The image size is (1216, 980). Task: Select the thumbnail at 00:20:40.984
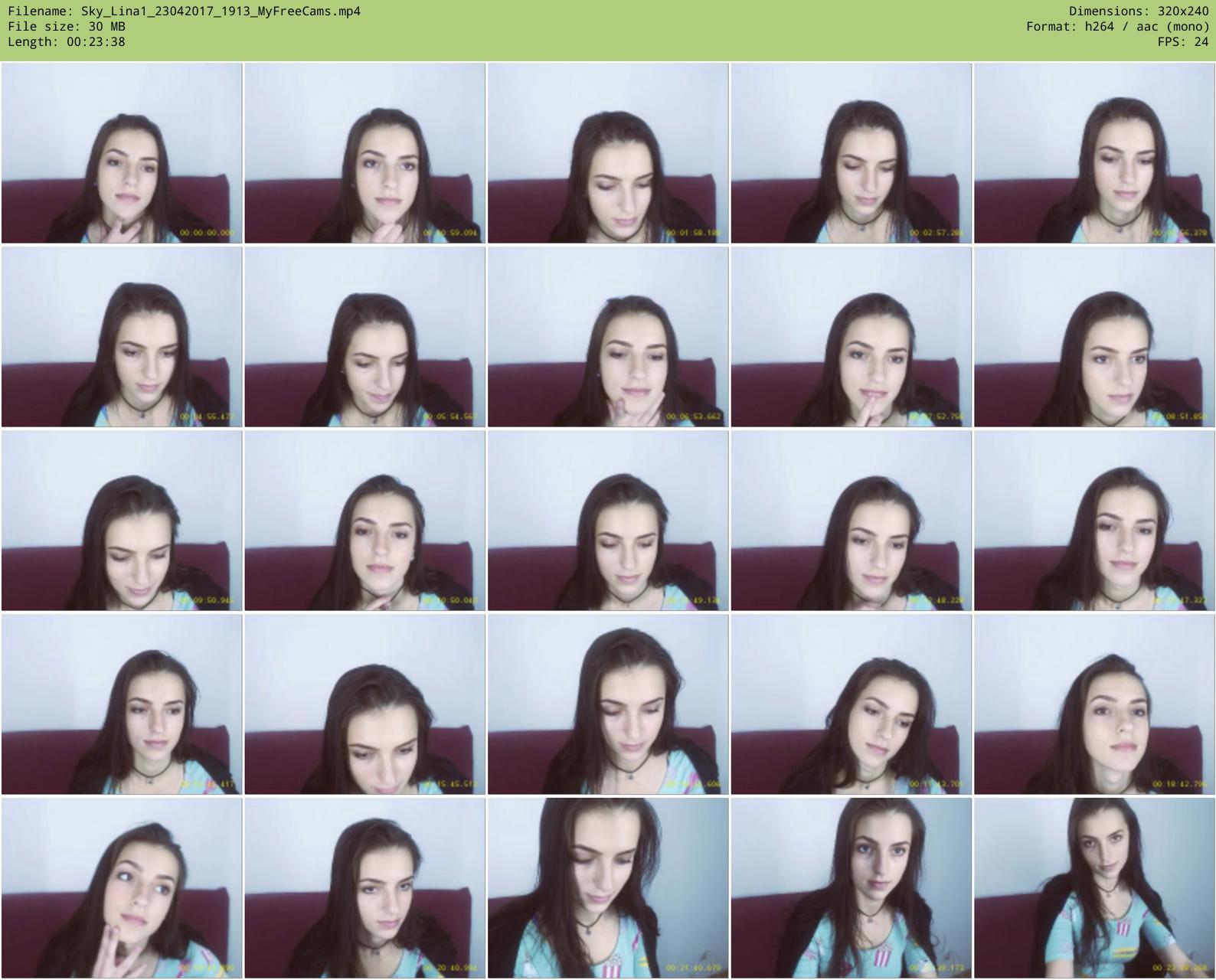[364, 888]
